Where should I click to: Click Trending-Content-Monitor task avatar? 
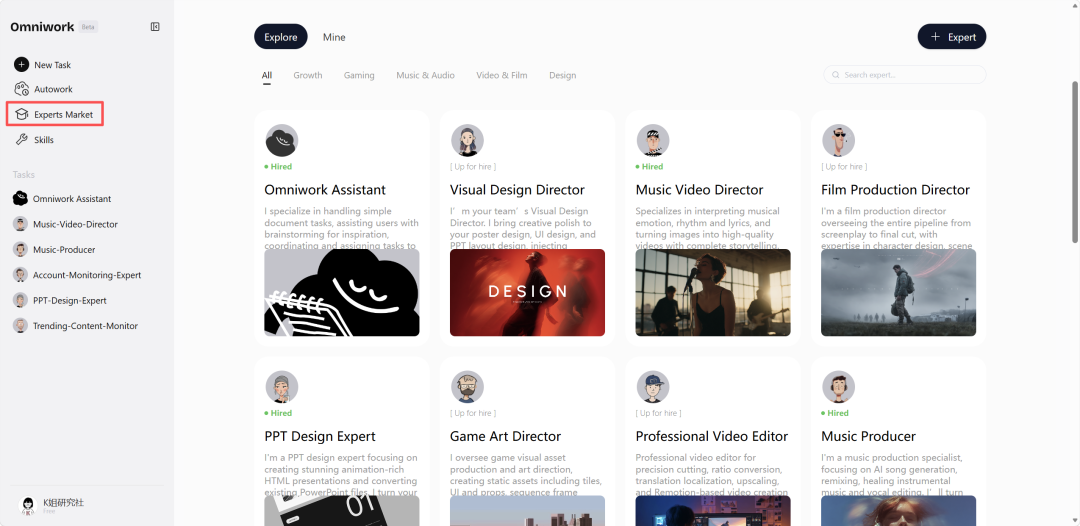click(21, 326)
